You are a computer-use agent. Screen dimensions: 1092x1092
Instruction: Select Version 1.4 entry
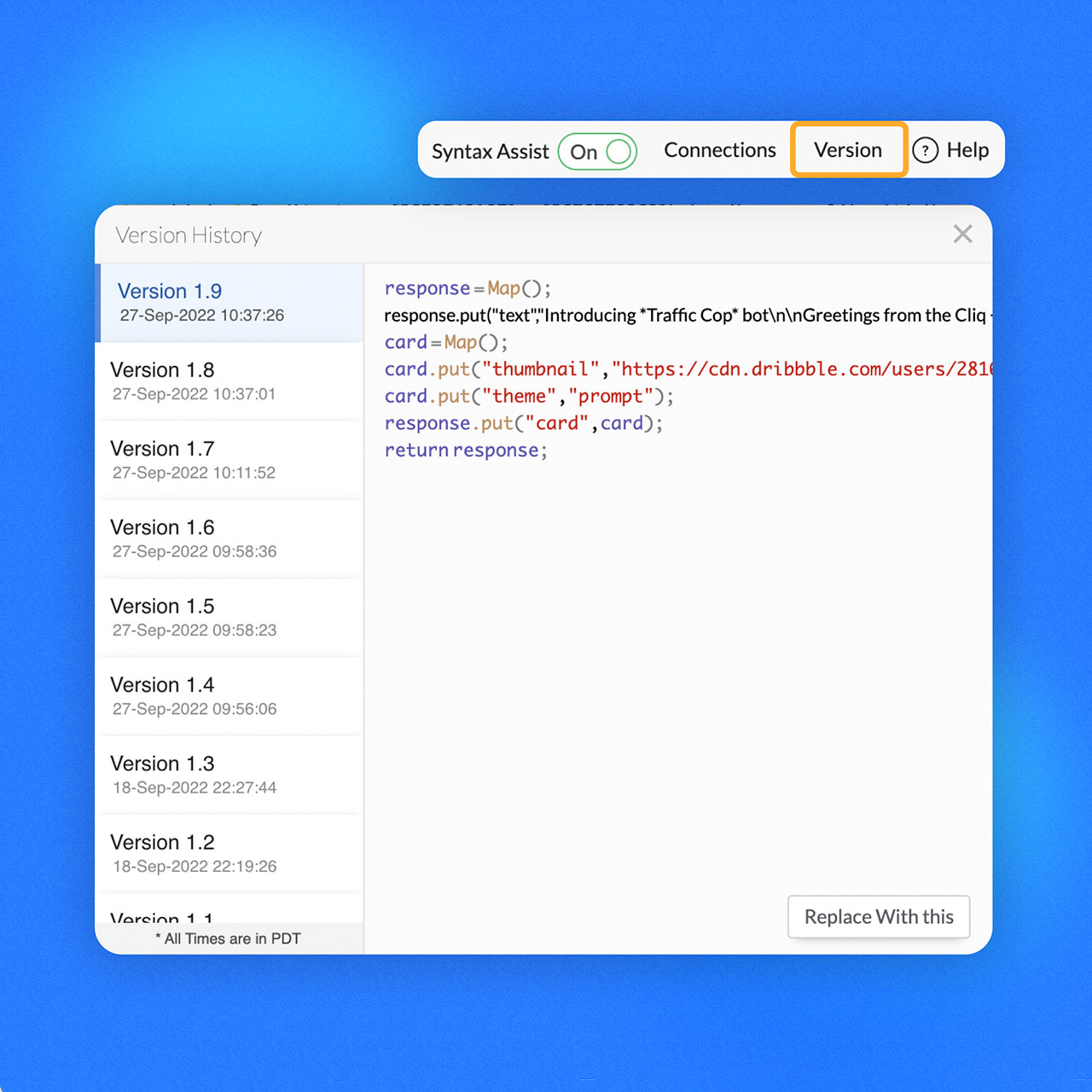(229, 695)
